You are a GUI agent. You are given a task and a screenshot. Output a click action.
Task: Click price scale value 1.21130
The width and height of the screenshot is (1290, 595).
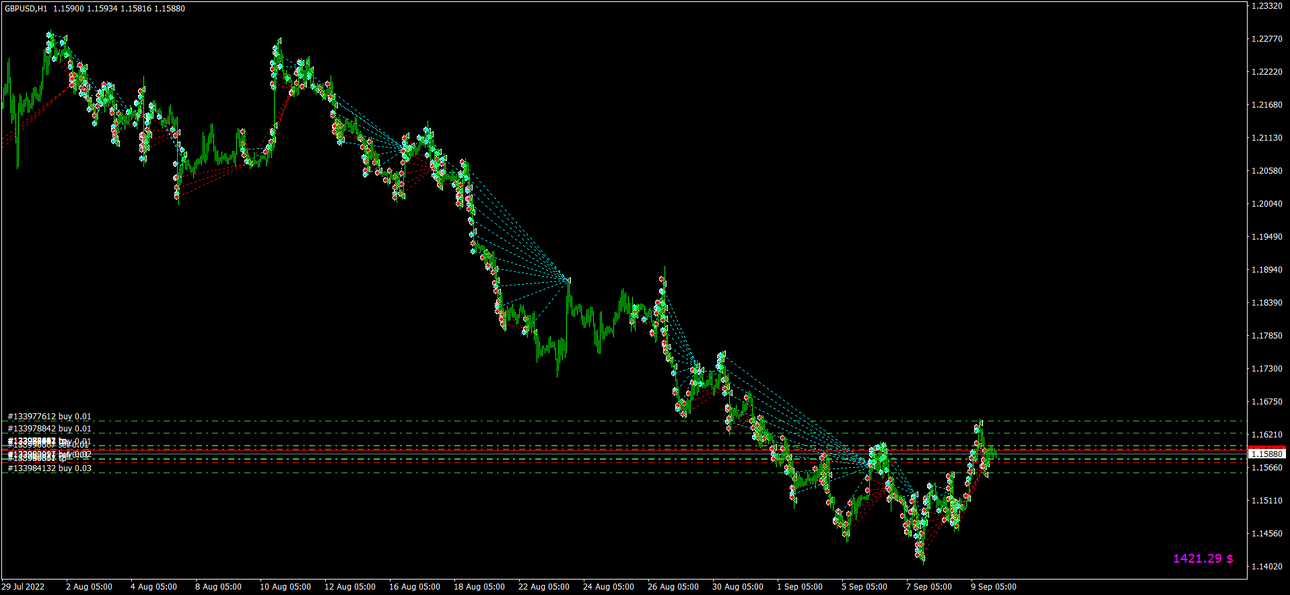(1267, 138)
